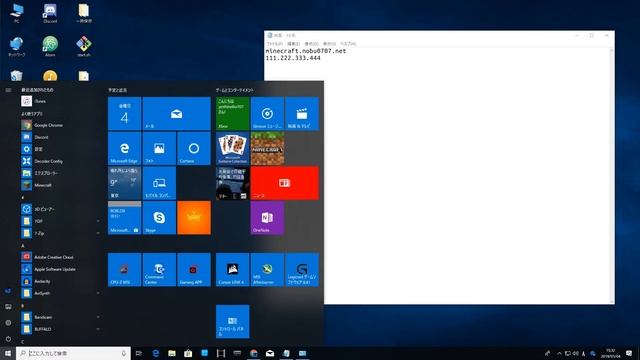Launch the Skype tile
Viewport: 640px width, 360px height.
(x=159, y=218)
